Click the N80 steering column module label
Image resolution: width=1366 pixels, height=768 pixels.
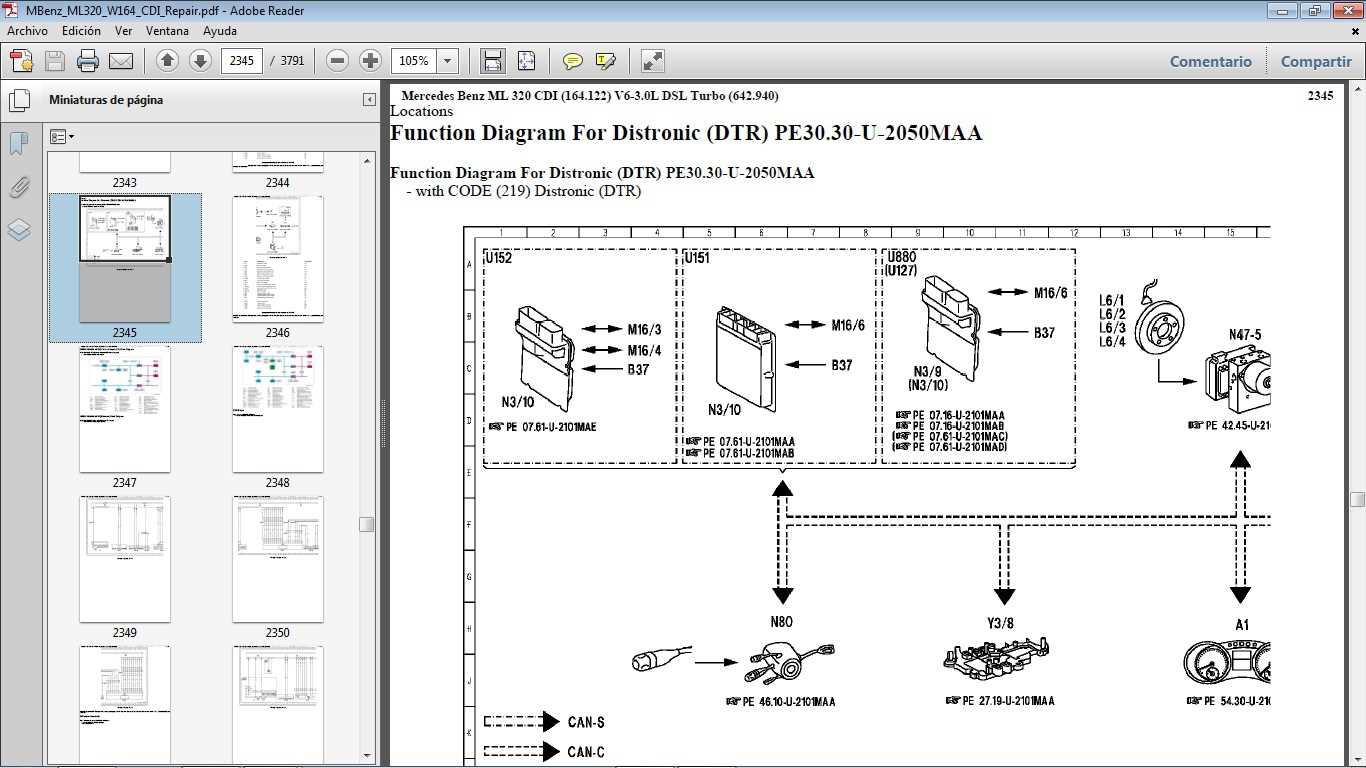pyautogui.click(x=782, y=622)
